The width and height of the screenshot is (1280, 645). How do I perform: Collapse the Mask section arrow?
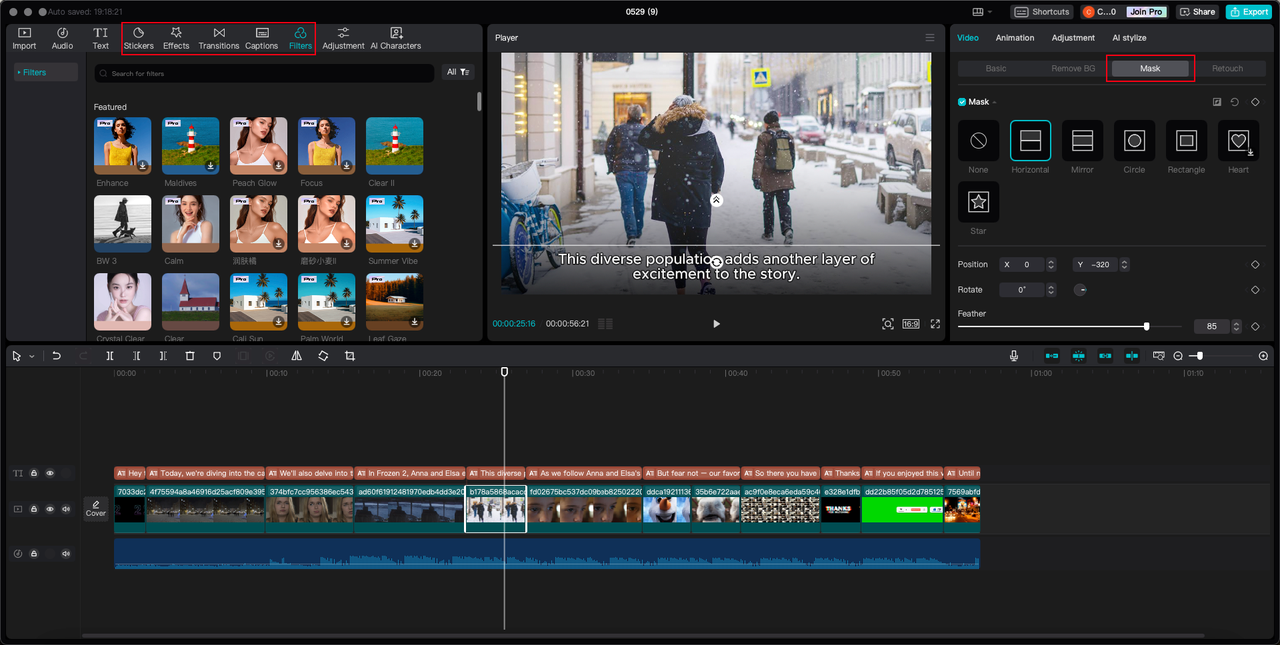pos(996,102)
